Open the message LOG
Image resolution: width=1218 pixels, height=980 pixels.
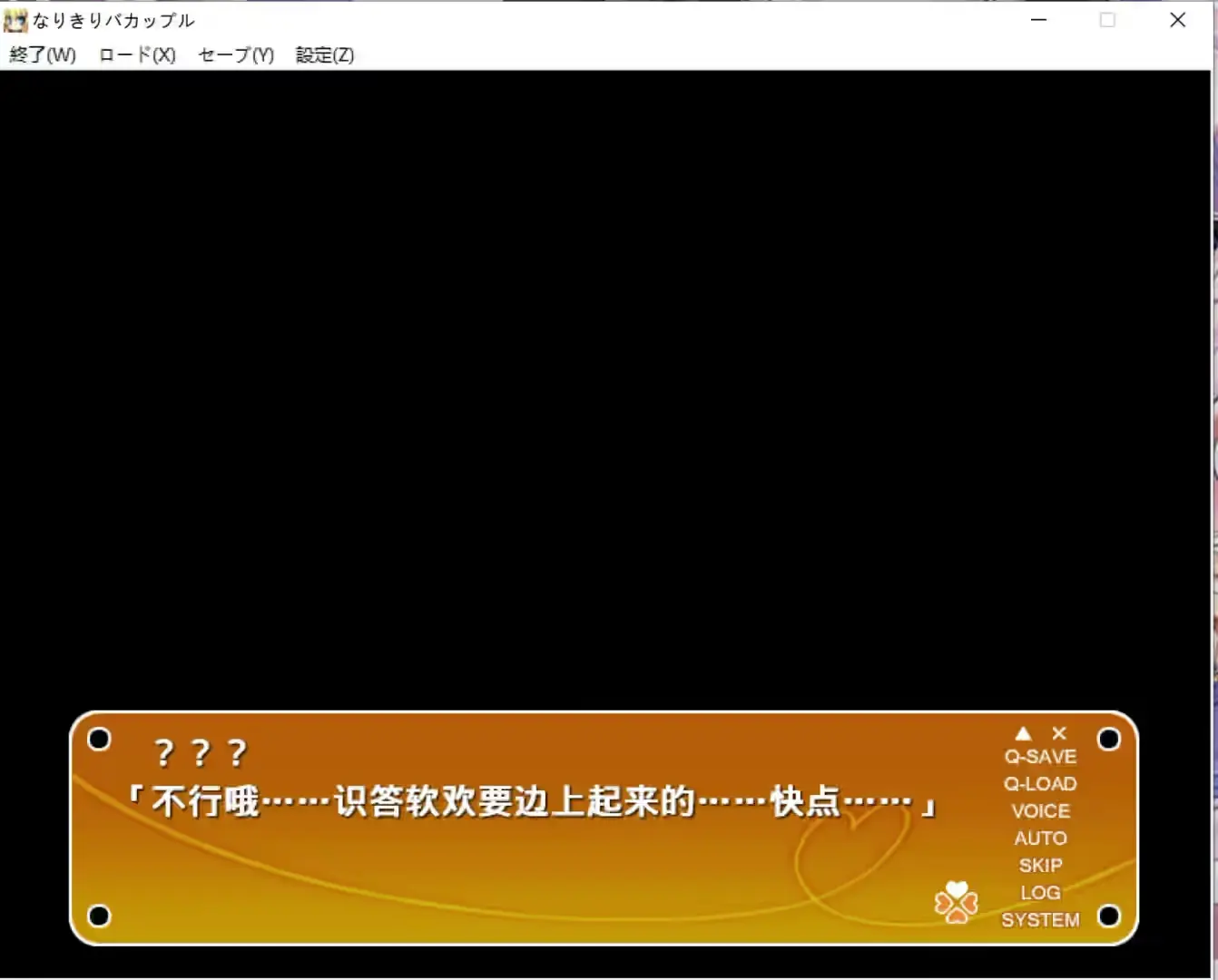(1040, 893)
